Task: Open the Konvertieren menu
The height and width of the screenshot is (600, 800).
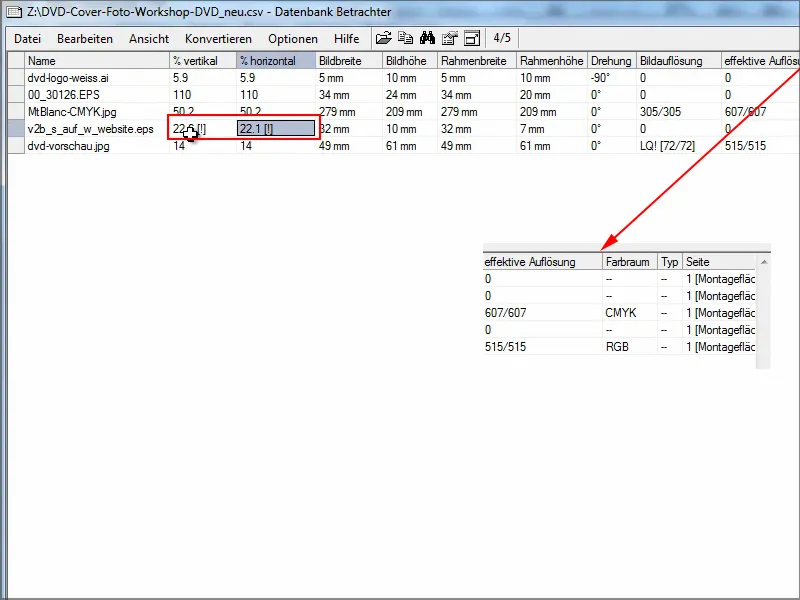Action: (218, 39)
